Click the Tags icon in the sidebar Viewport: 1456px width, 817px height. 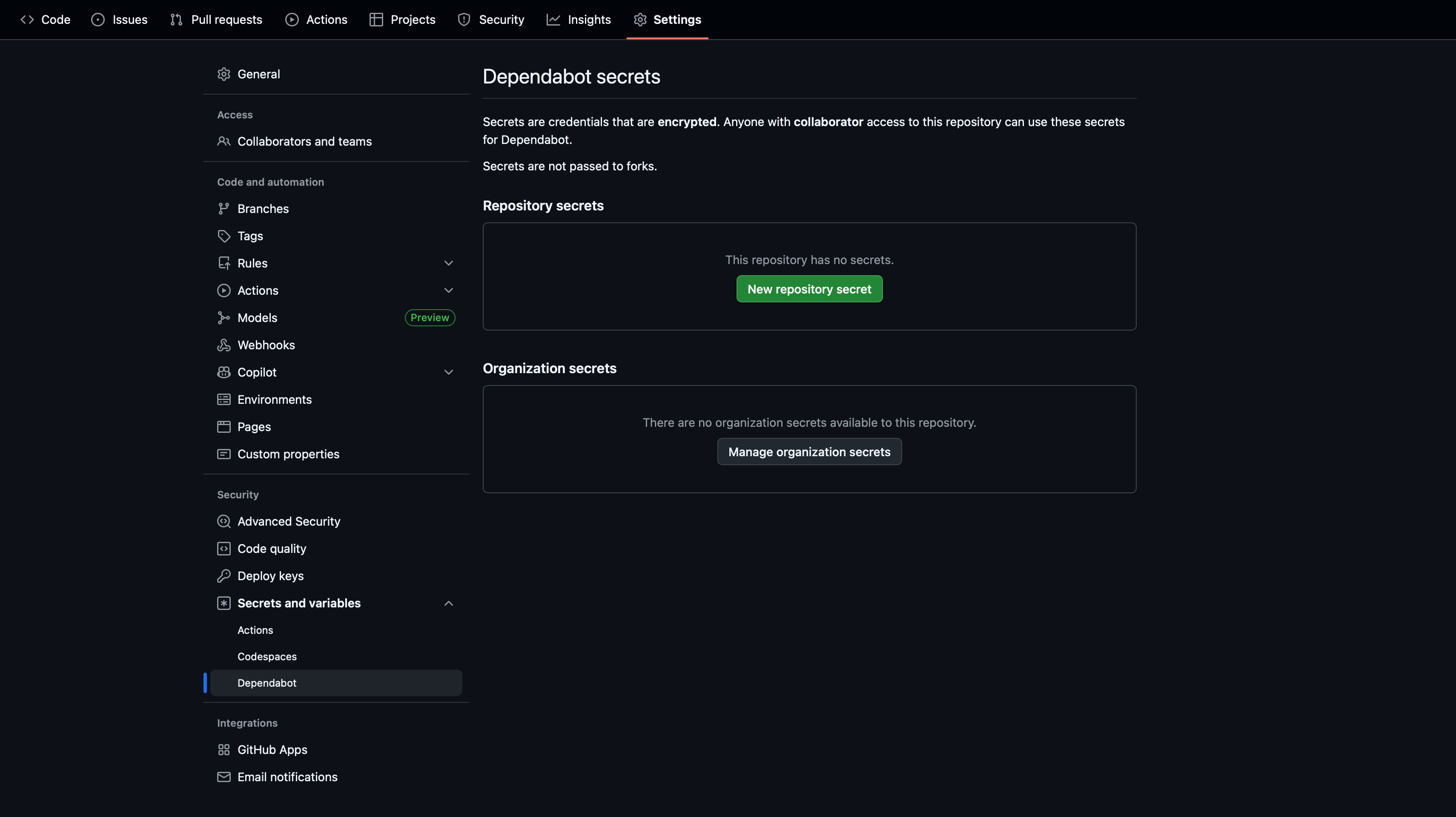(x=224, y=236)
